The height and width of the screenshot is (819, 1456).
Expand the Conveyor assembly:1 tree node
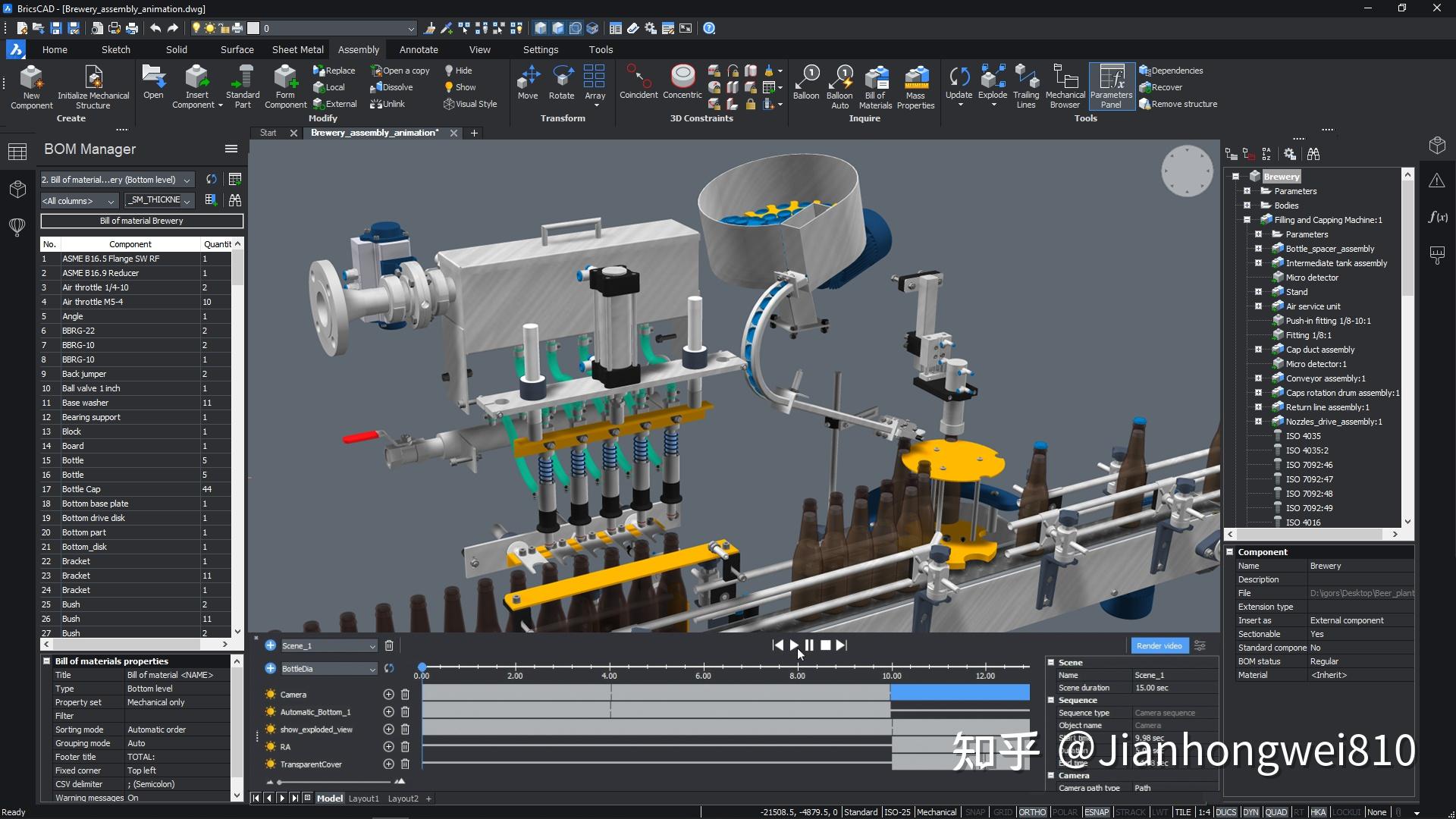[x=1258, y=378]
